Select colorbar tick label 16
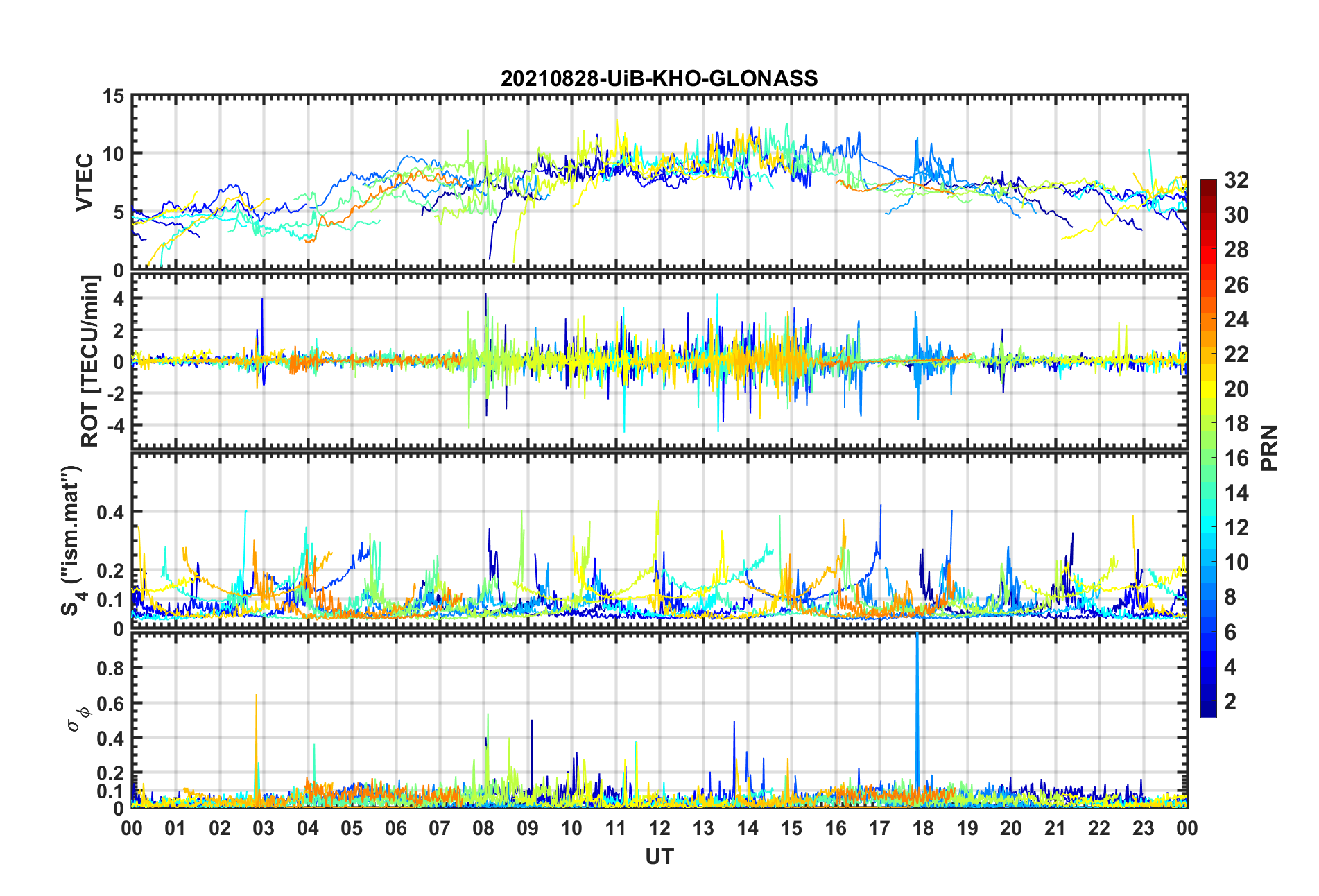The height and width of the screenshot is (896, 1319). 1236,458
